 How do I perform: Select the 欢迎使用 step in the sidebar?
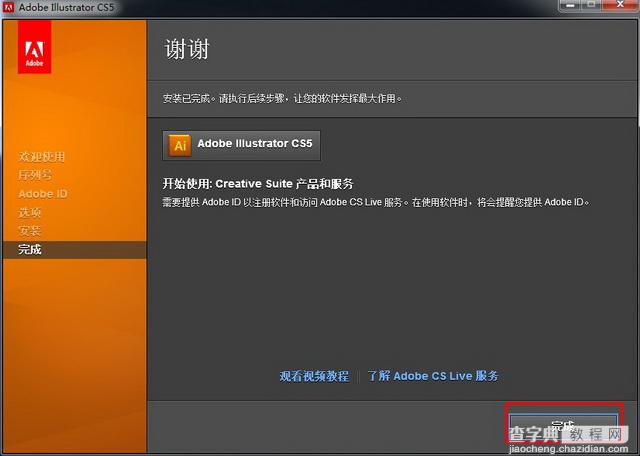pos(42,157)
